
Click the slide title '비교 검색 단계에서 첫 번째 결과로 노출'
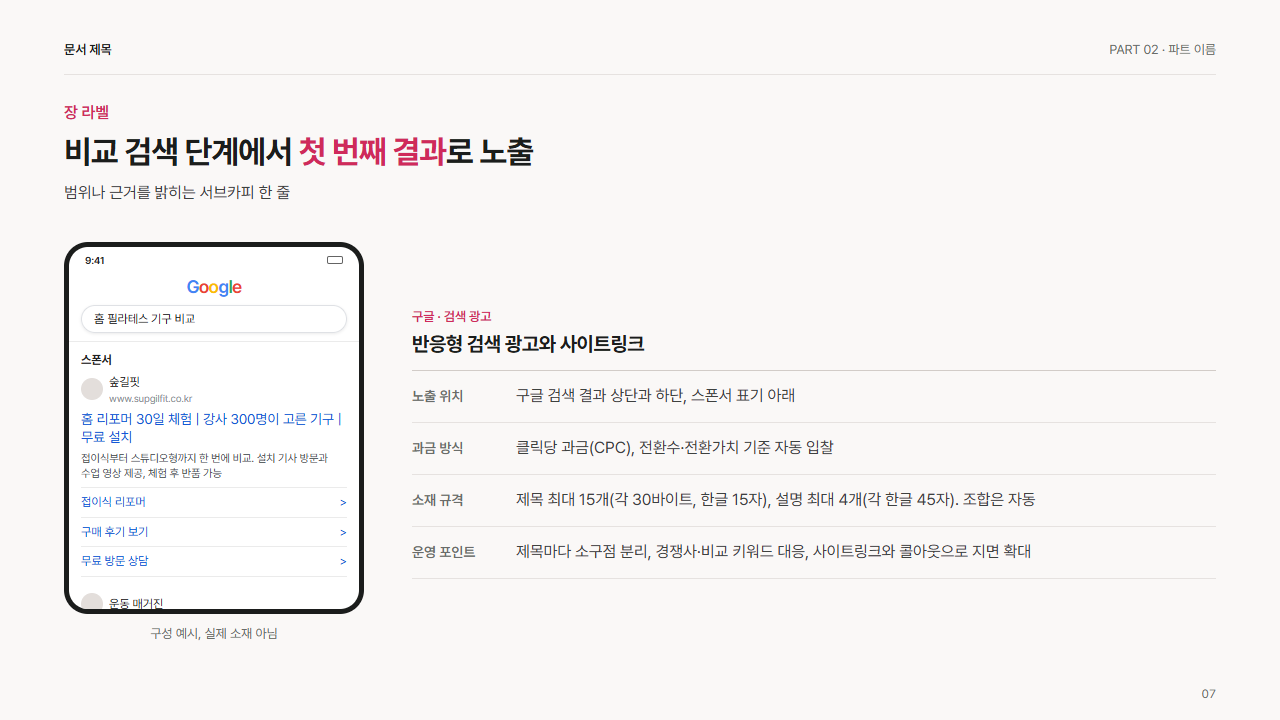[x=298, y=152]
